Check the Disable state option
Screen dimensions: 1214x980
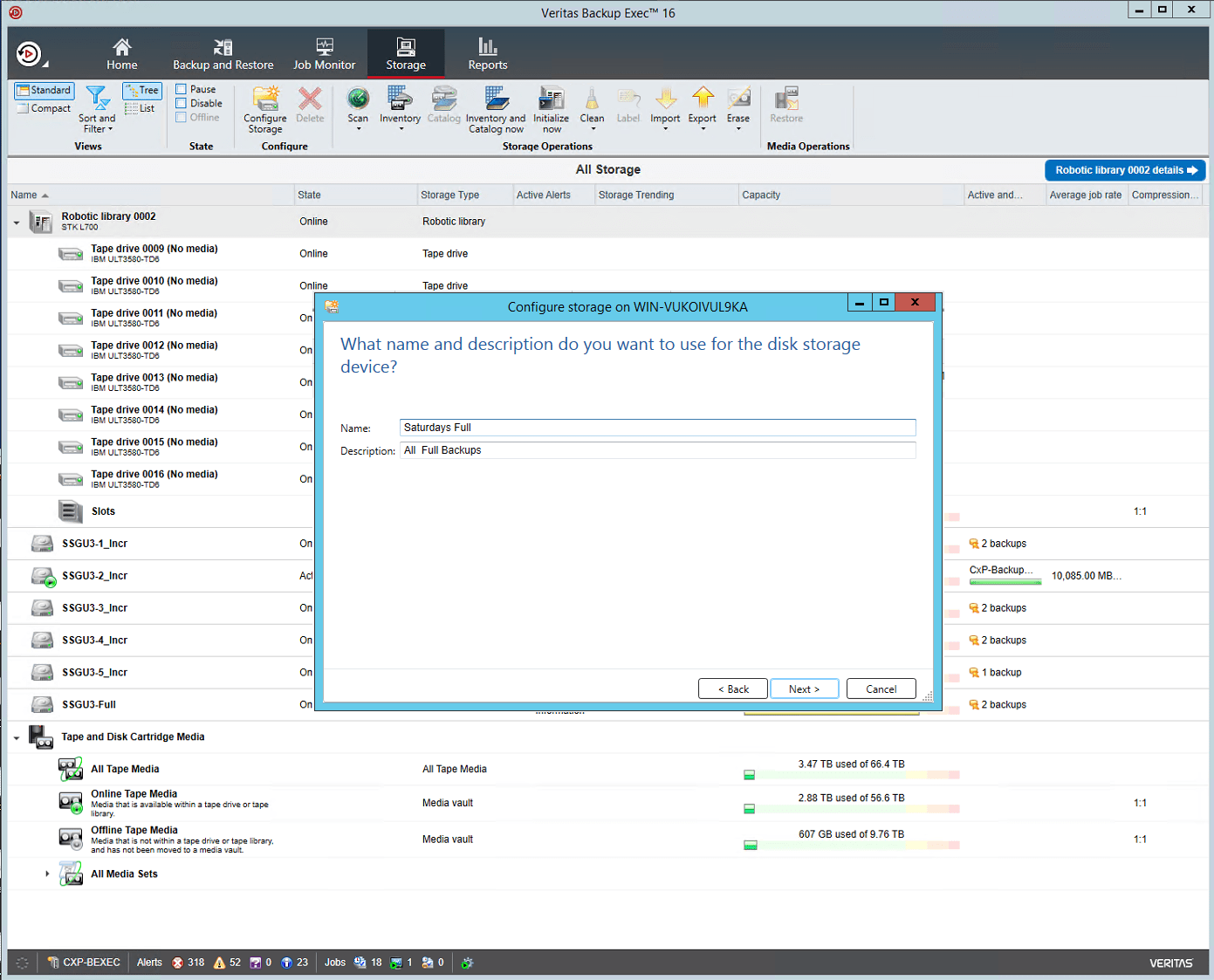[x=183, y=103]
